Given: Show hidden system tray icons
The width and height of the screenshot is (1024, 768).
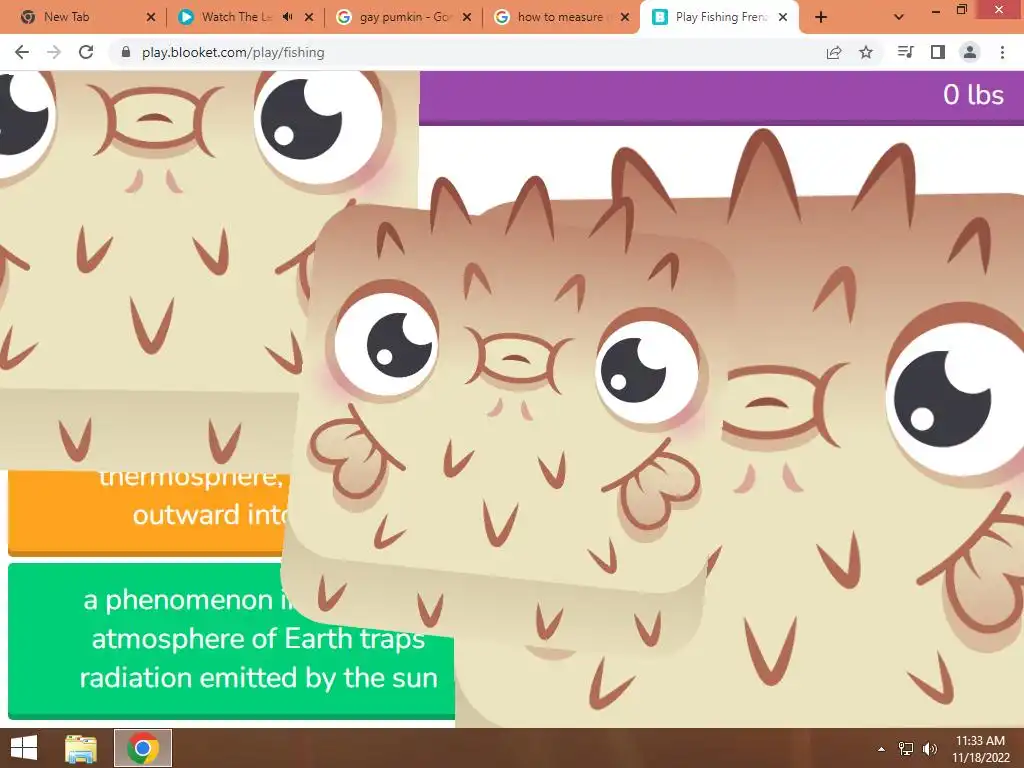Looking at the screenshot, I should coord(882,749).
